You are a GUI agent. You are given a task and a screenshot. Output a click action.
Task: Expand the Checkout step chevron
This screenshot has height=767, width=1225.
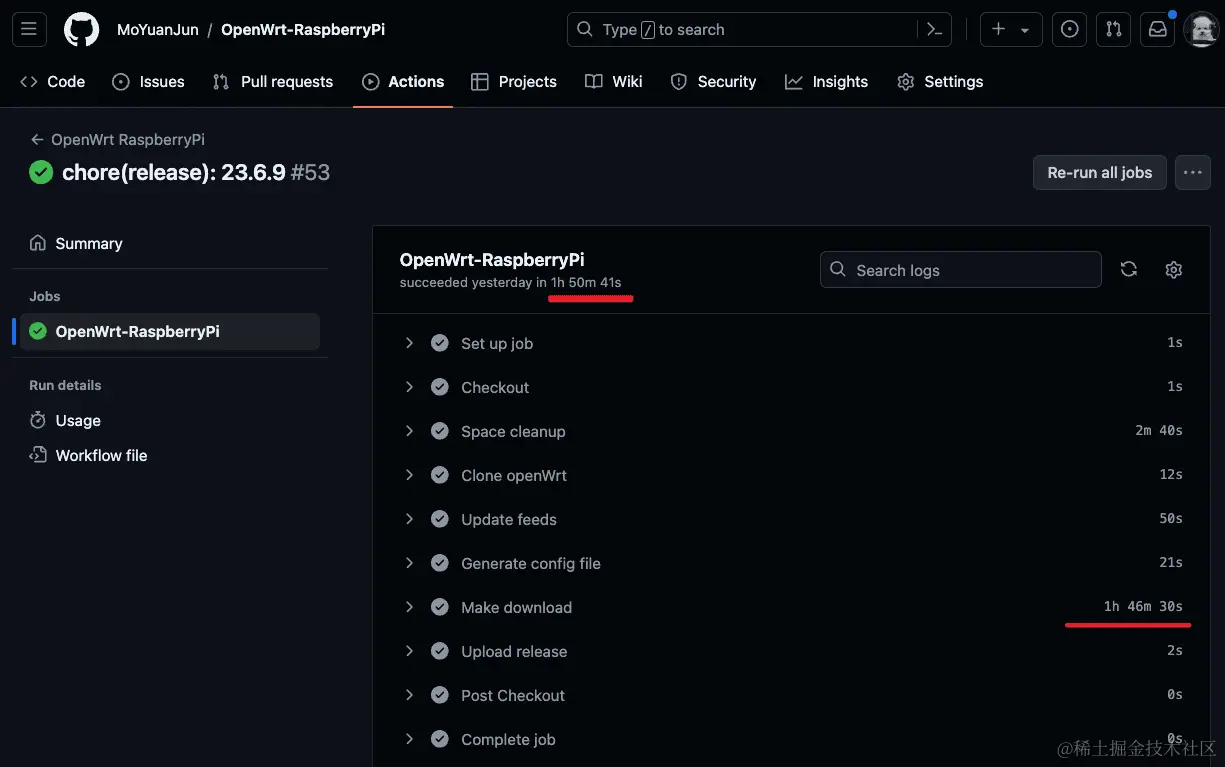tap(409, 387)
